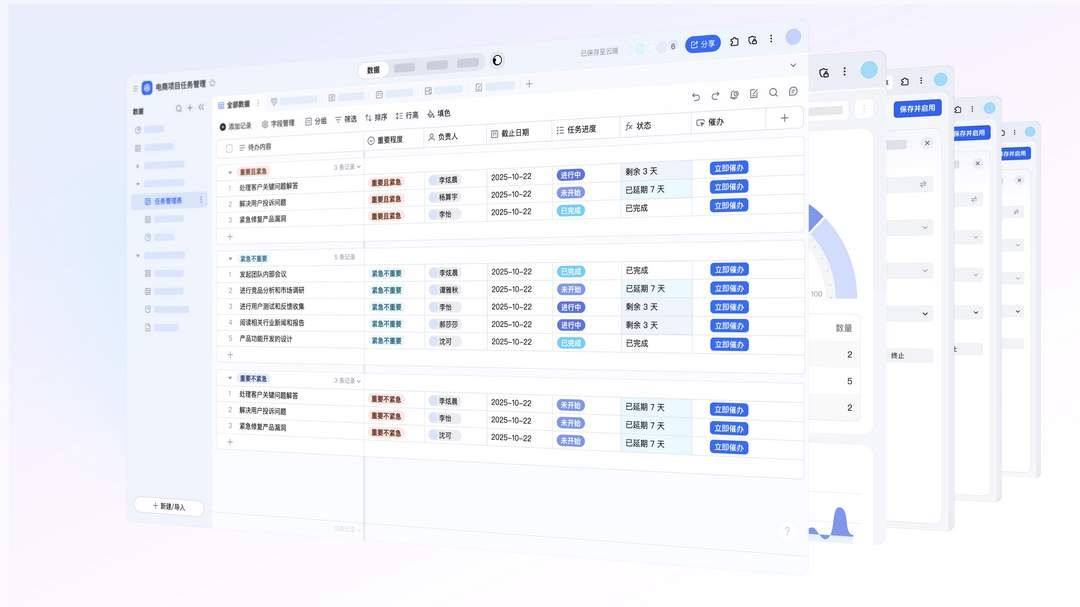1080x607 pixels.
Task: Open the 行高 row height option
Action: [398, 116]
